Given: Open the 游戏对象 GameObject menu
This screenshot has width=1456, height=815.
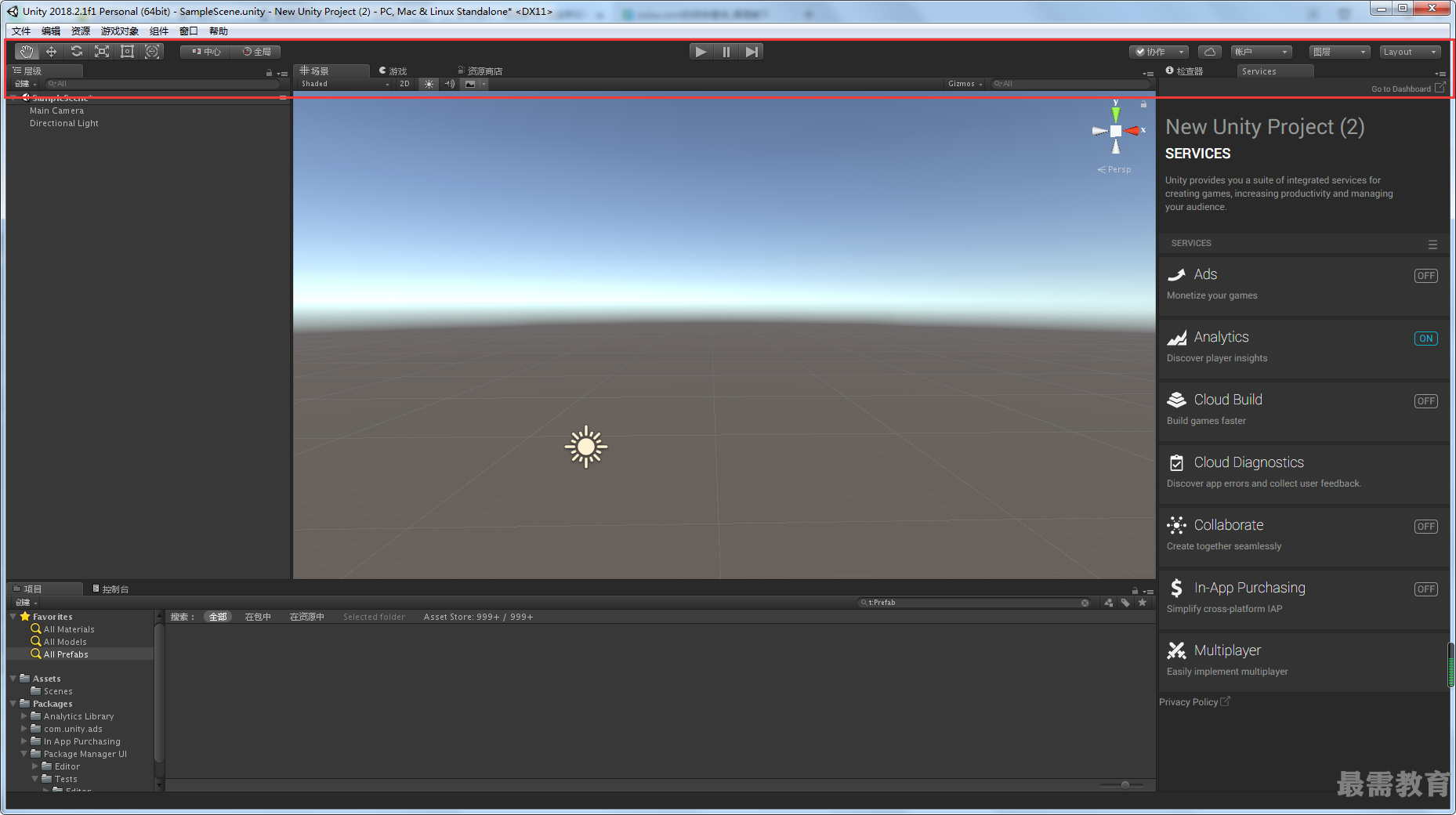Looking at the screenshot, I should click(x=119, y=31).
